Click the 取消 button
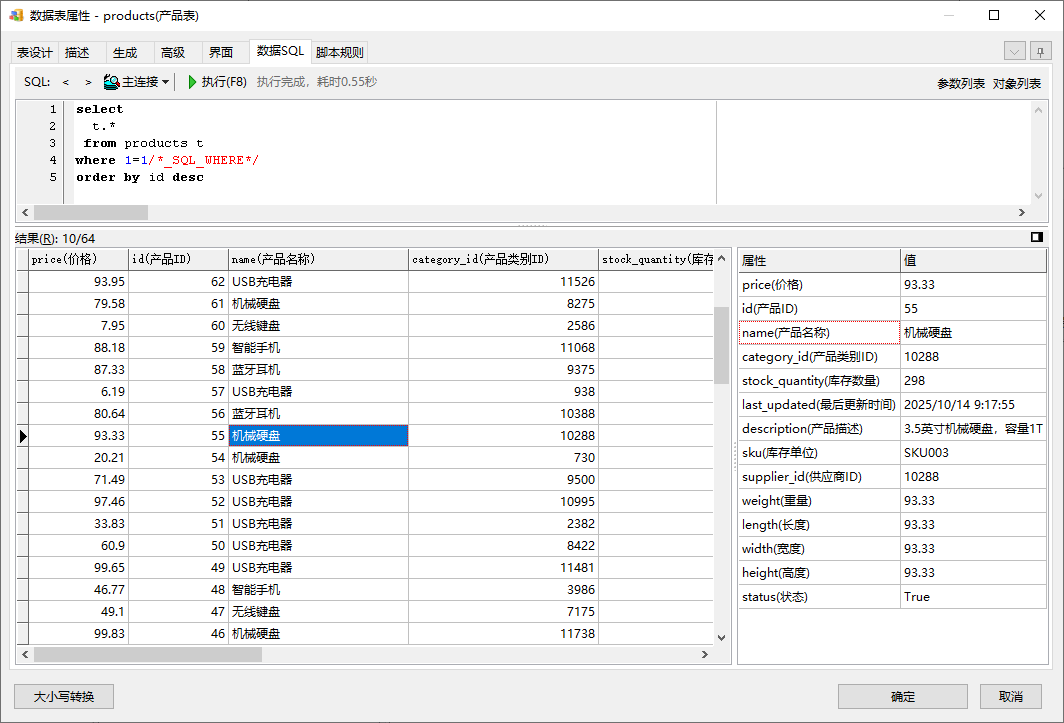The height and width of the screenshot is (723, 1064). point(1010,696)
